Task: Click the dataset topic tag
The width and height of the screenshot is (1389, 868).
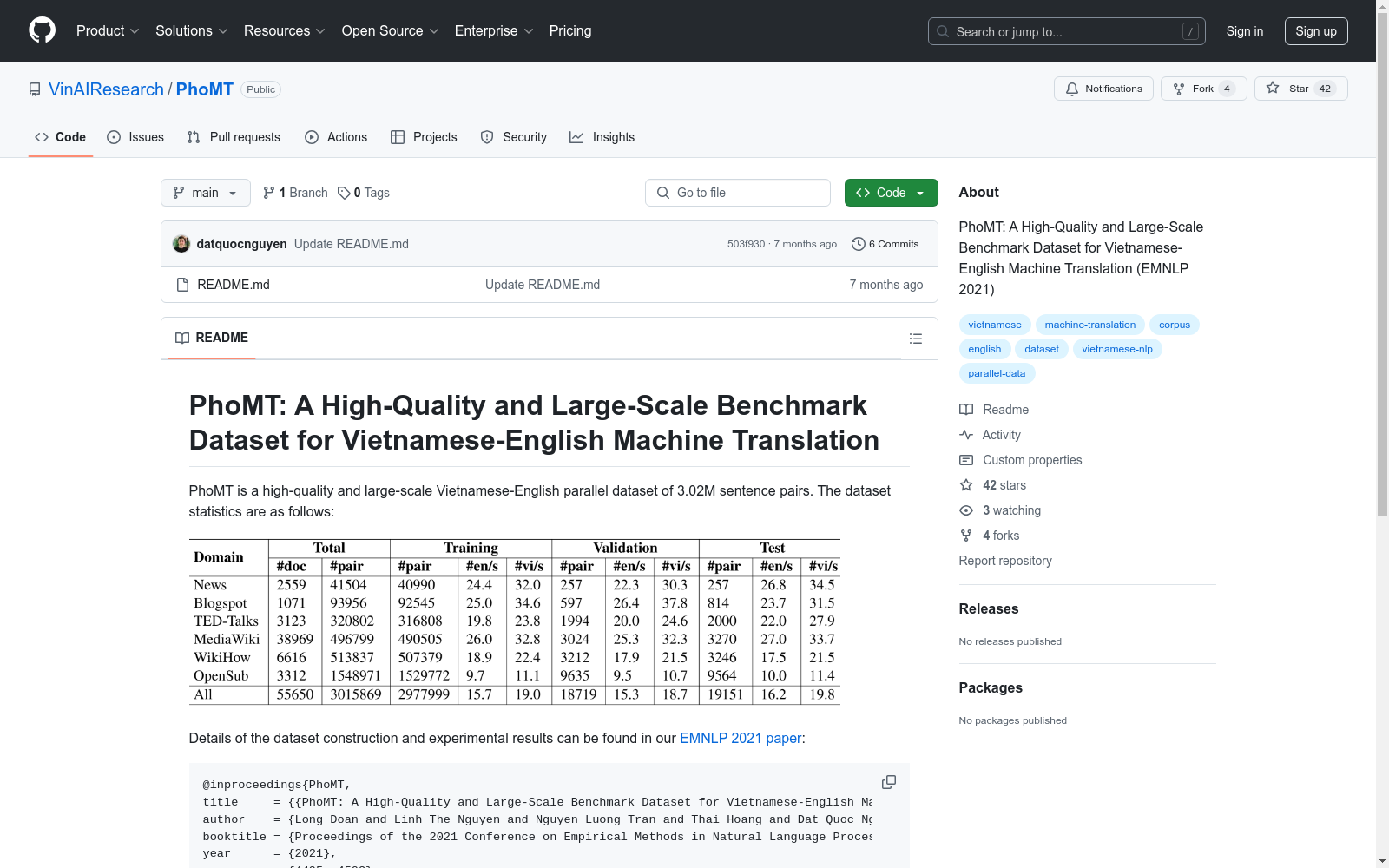Action: point(1042,349)
